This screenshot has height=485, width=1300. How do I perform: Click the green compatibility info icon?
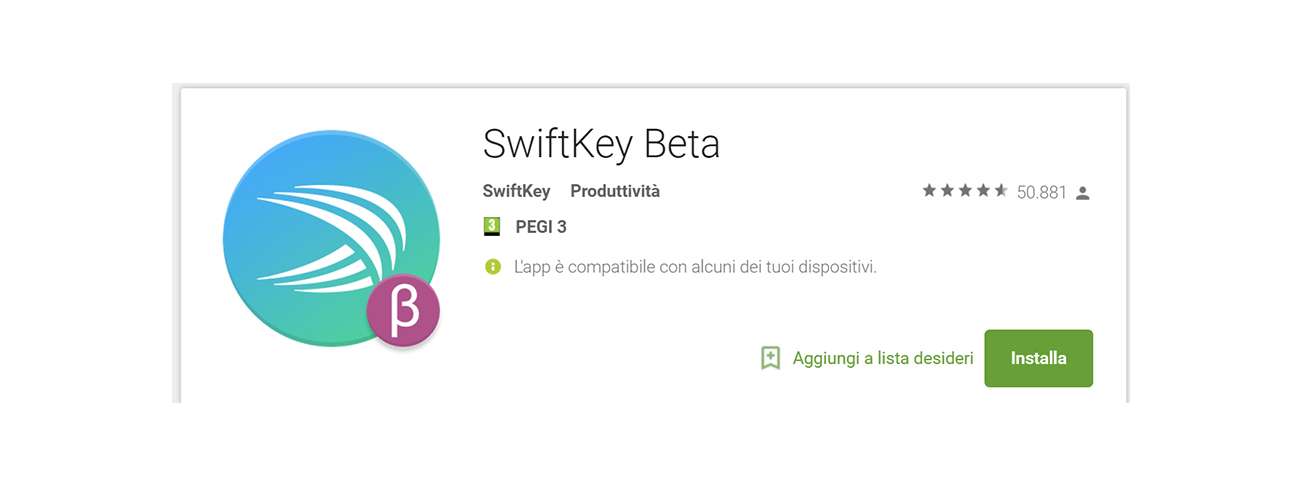492,267
